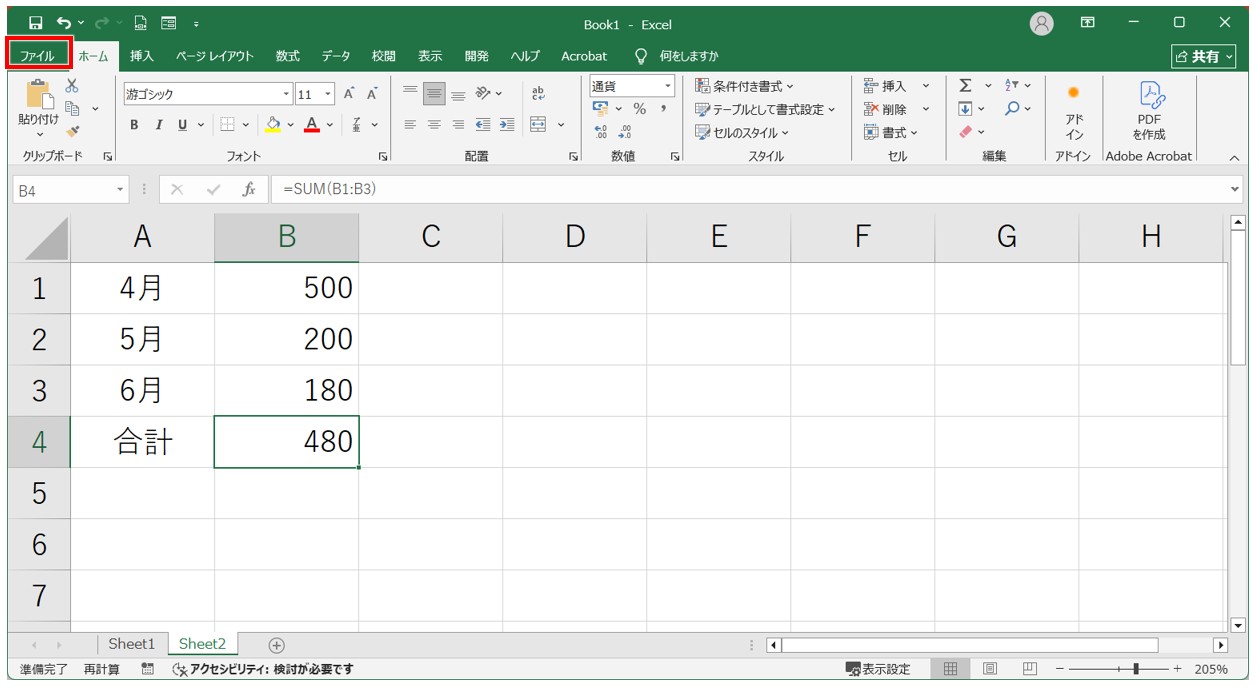Toggle bottom align for cell content
This screenshot has height=688, width=1256.
pyautogui.click(x=458, y=94)
